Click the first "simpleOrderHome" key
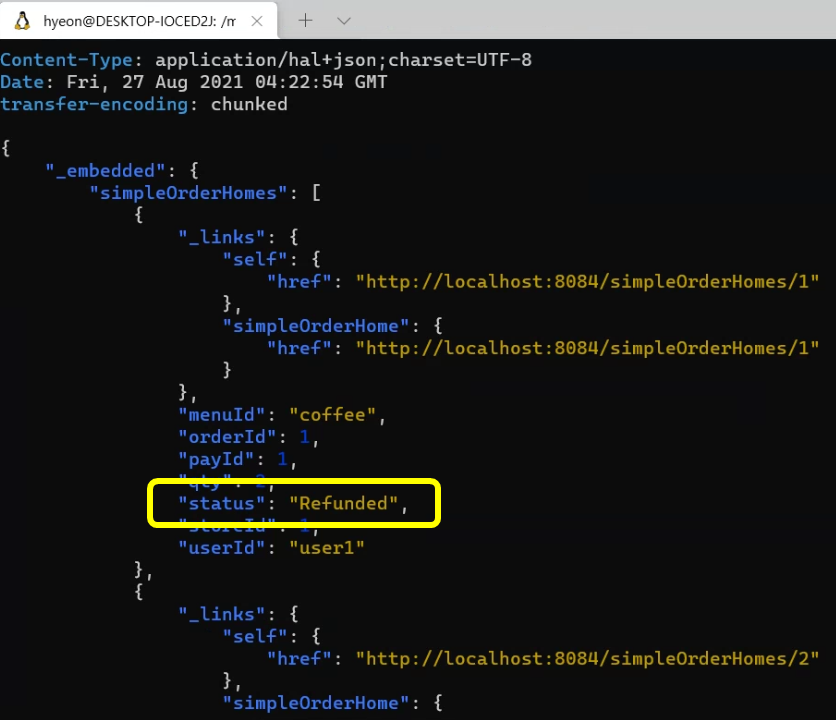Image resolution: width=836 pixels, height=720 pixels. point(316,326)
